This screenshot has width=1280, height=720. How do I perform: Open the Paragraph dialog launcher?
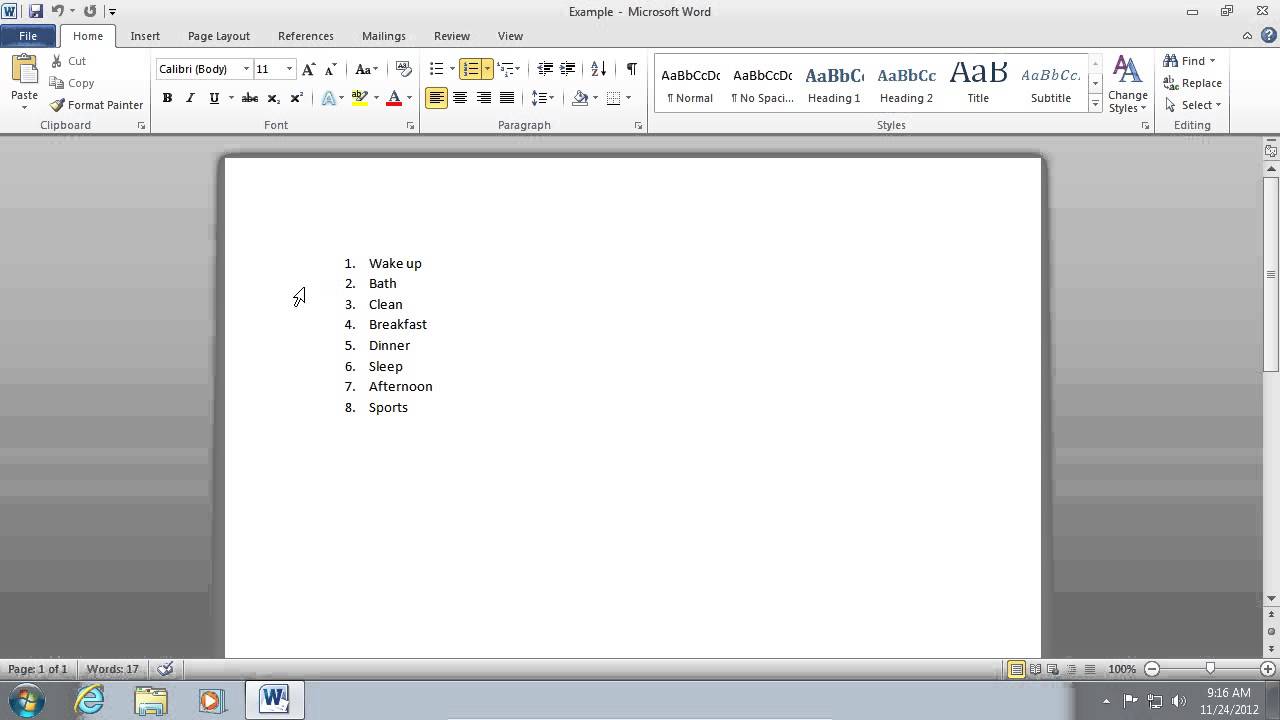tap(638, 126)
